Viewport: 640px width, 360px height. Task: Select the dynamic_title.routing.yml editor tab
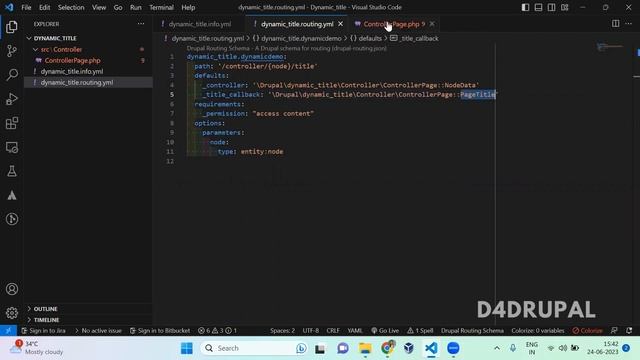click(297, 24)
